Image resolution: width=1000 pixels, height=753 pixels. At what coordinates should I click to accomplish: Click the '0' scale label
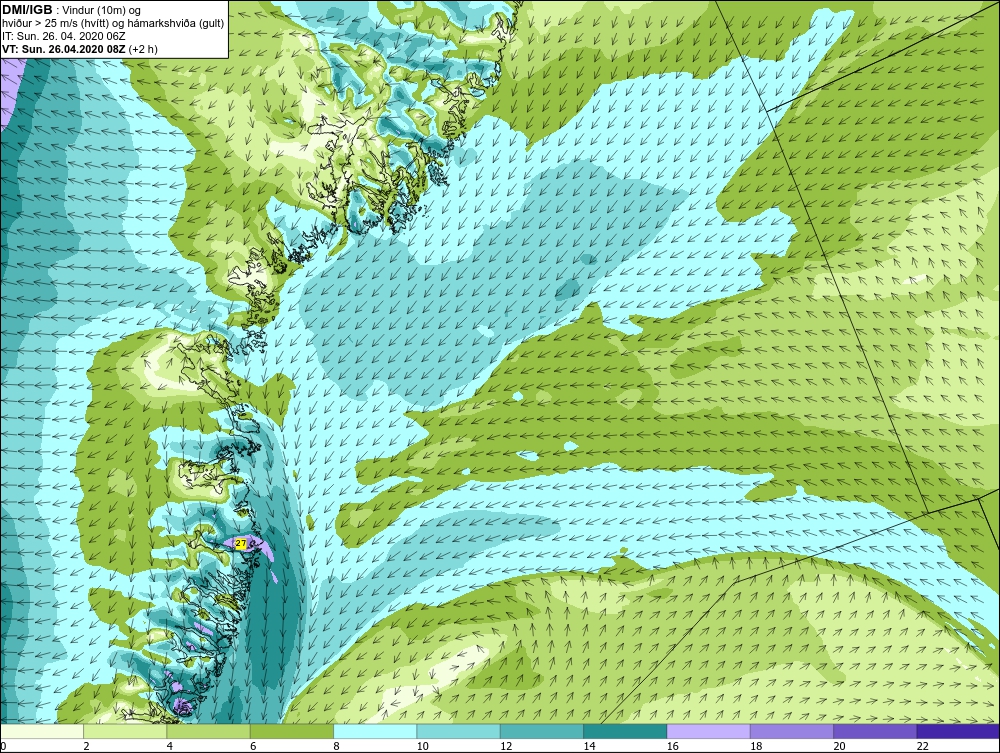click(x=3, y=746)
